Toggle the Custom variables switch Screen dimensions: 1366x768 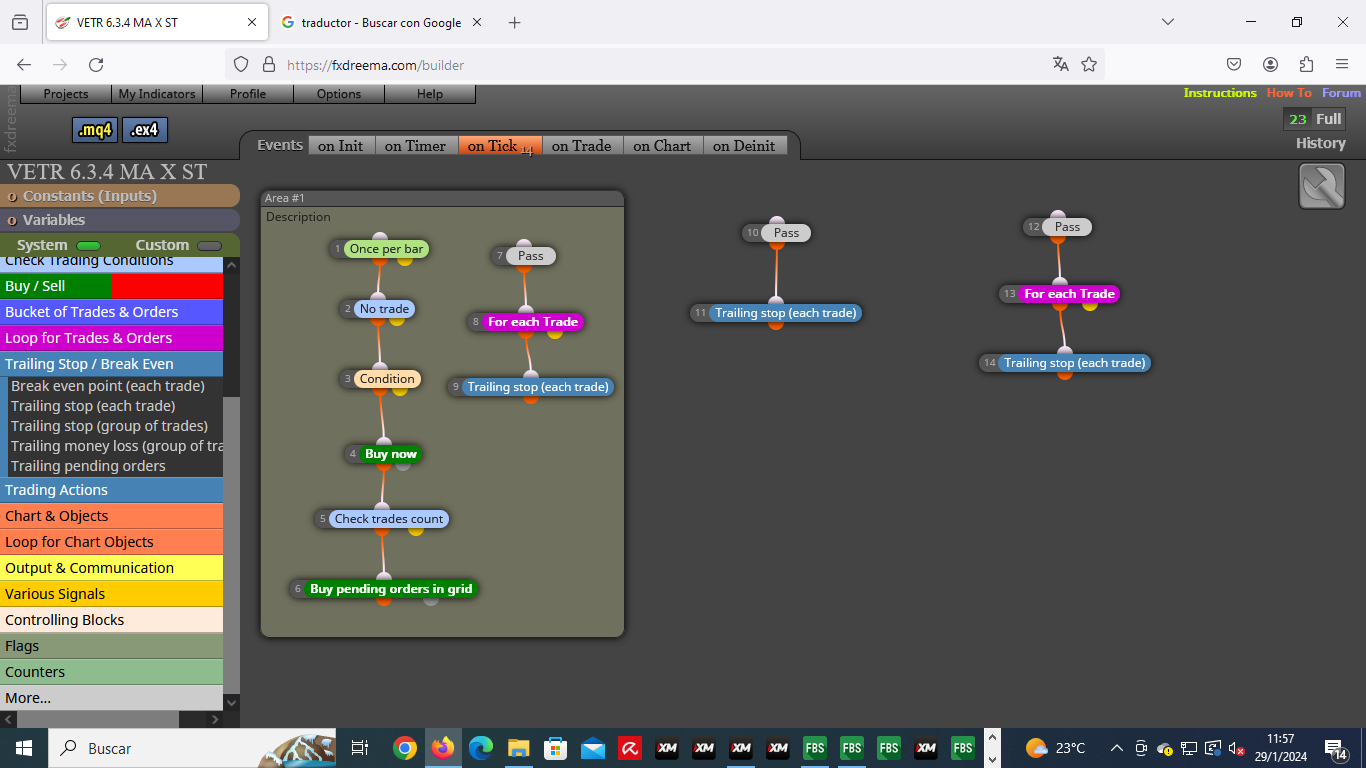tap(209, 246)
